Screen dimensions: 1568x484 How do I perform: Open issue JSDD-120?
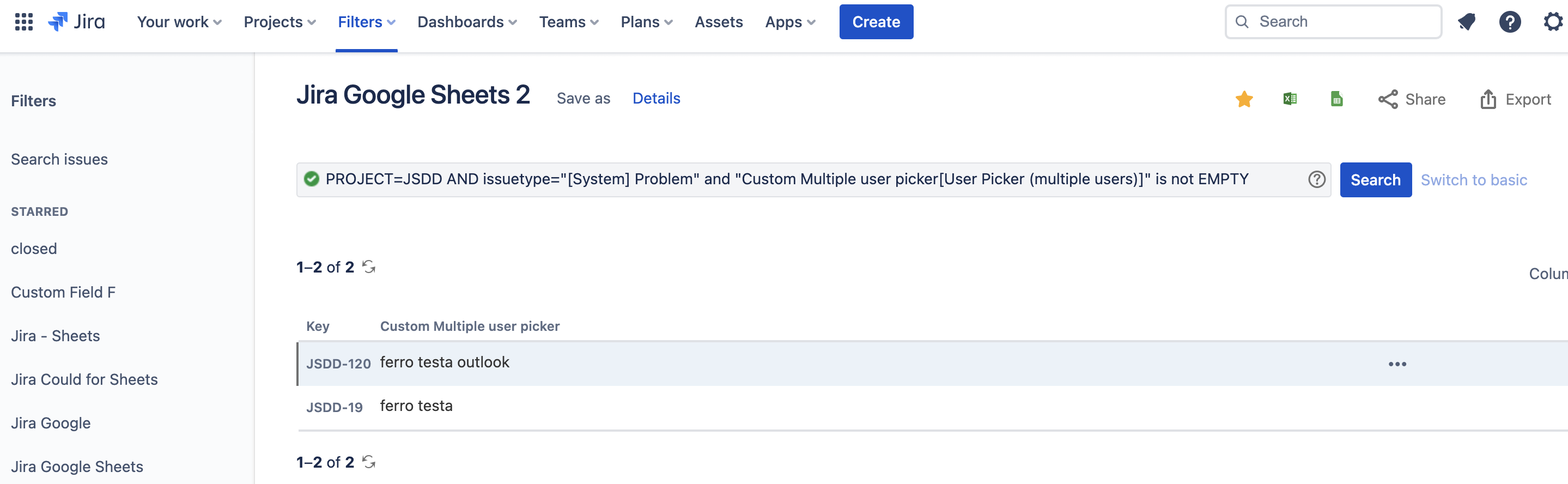coord(338,364)
